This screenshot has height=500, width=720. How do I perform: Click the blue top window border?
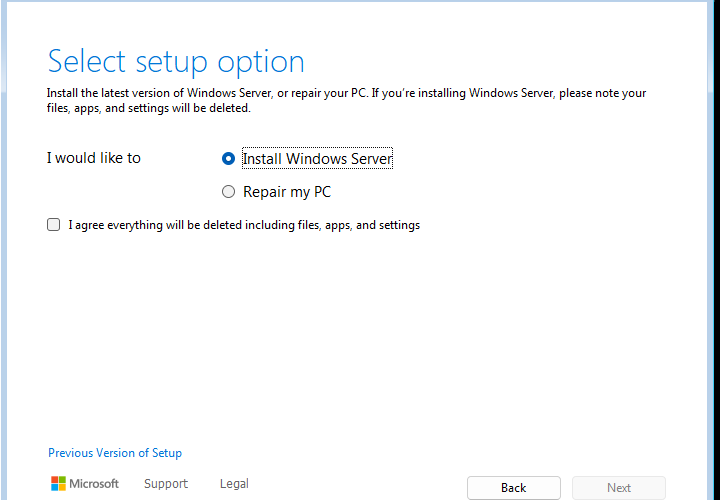pos(360,1)
